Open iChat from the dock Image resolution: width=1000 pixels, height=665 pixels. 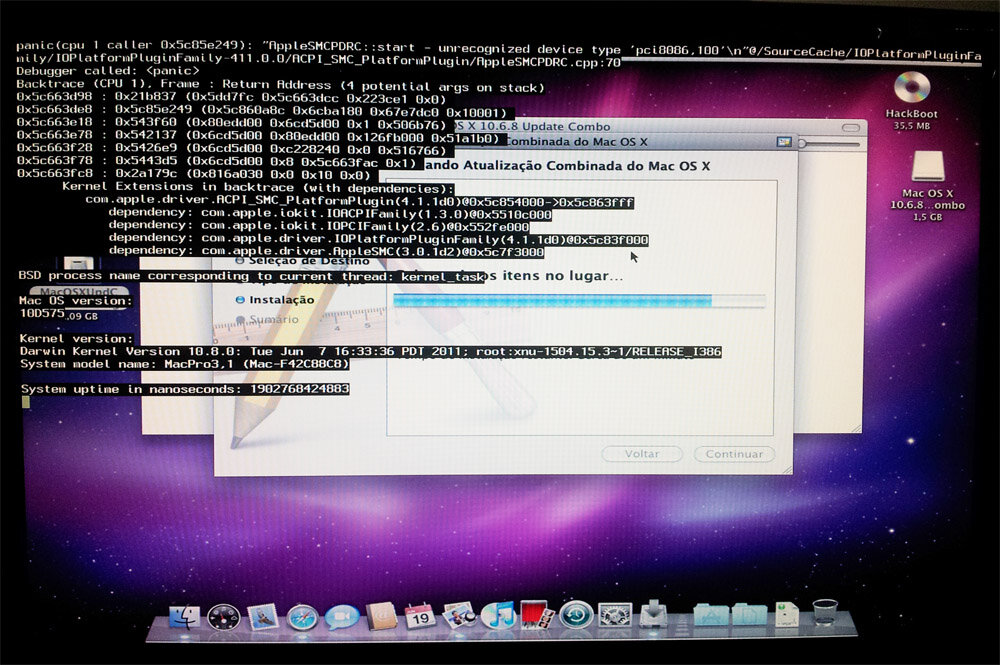coord(342,616)
